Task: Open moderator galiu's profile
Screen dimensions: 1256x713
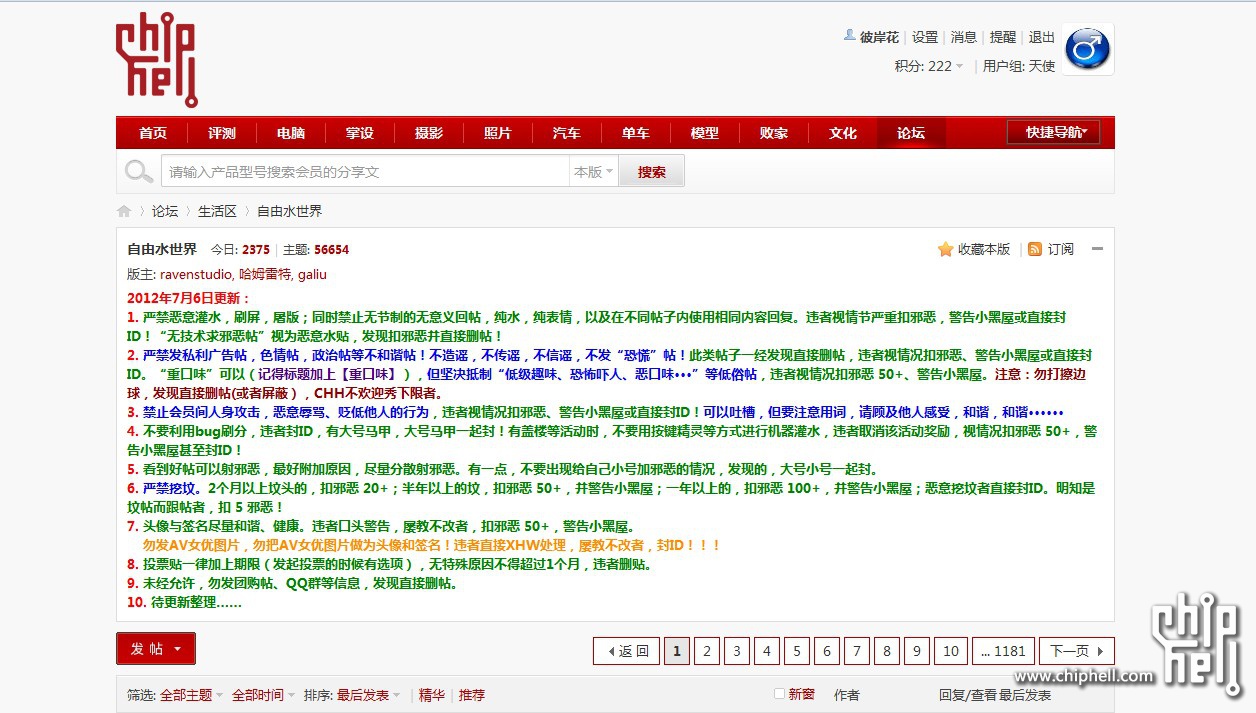Action: 312,274
